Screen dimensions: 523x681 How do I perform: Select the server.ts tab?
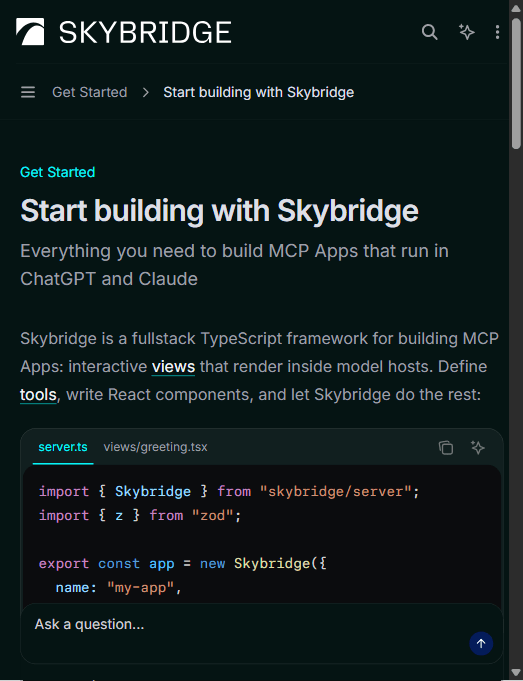click(x=63, y=447)
